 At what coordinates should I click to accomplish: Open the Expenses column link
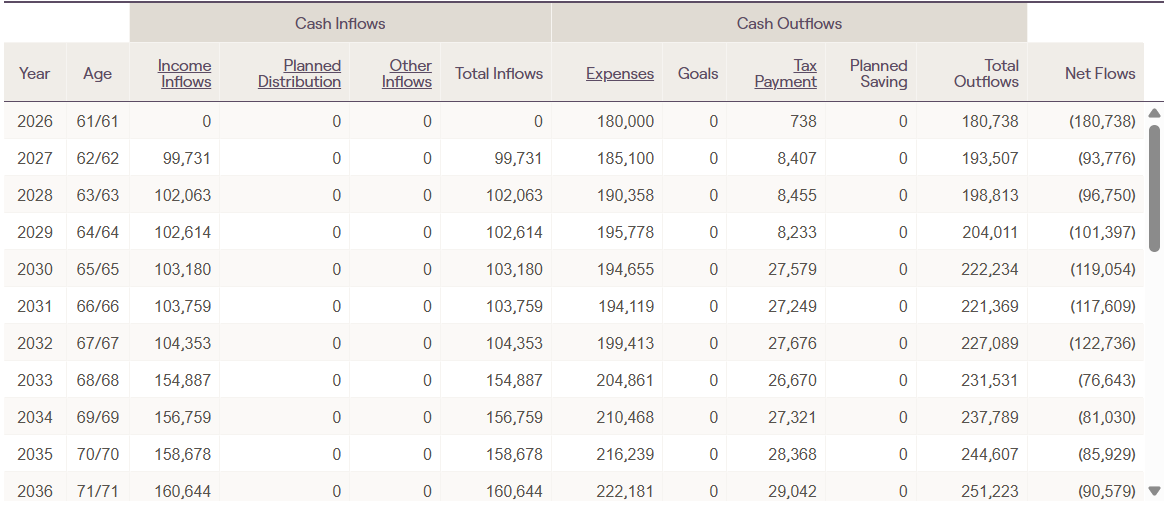click(x=620, y=74)
